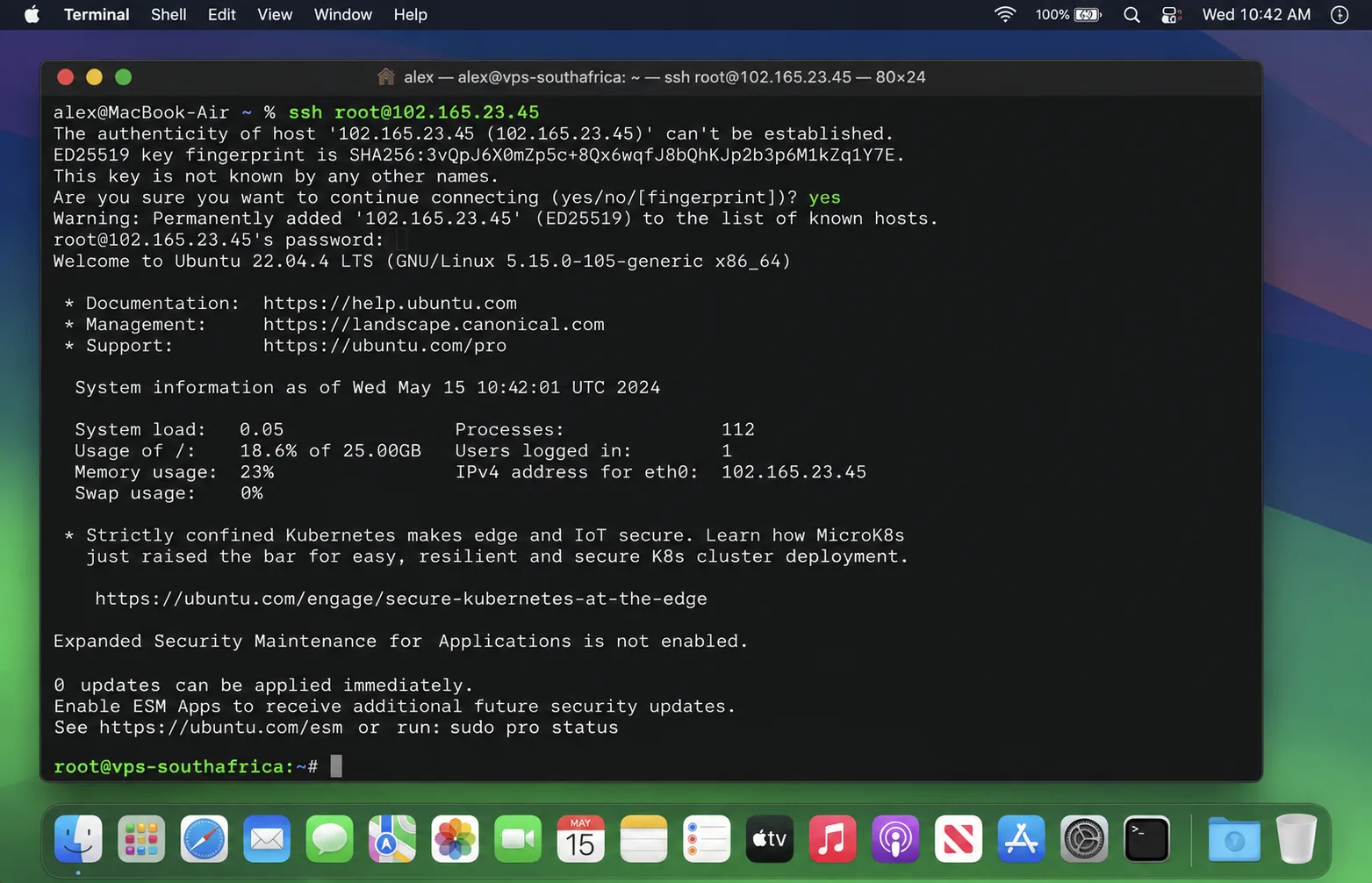1372x883 pixels.
Task: Open Finder from the Dock
Action: (78, 839)
